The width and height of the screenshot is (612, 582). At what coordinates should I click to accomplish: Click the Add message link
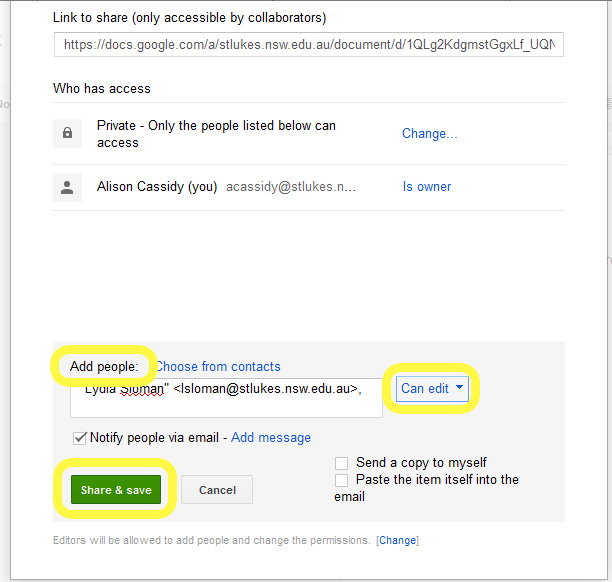(x=271, y=437)
